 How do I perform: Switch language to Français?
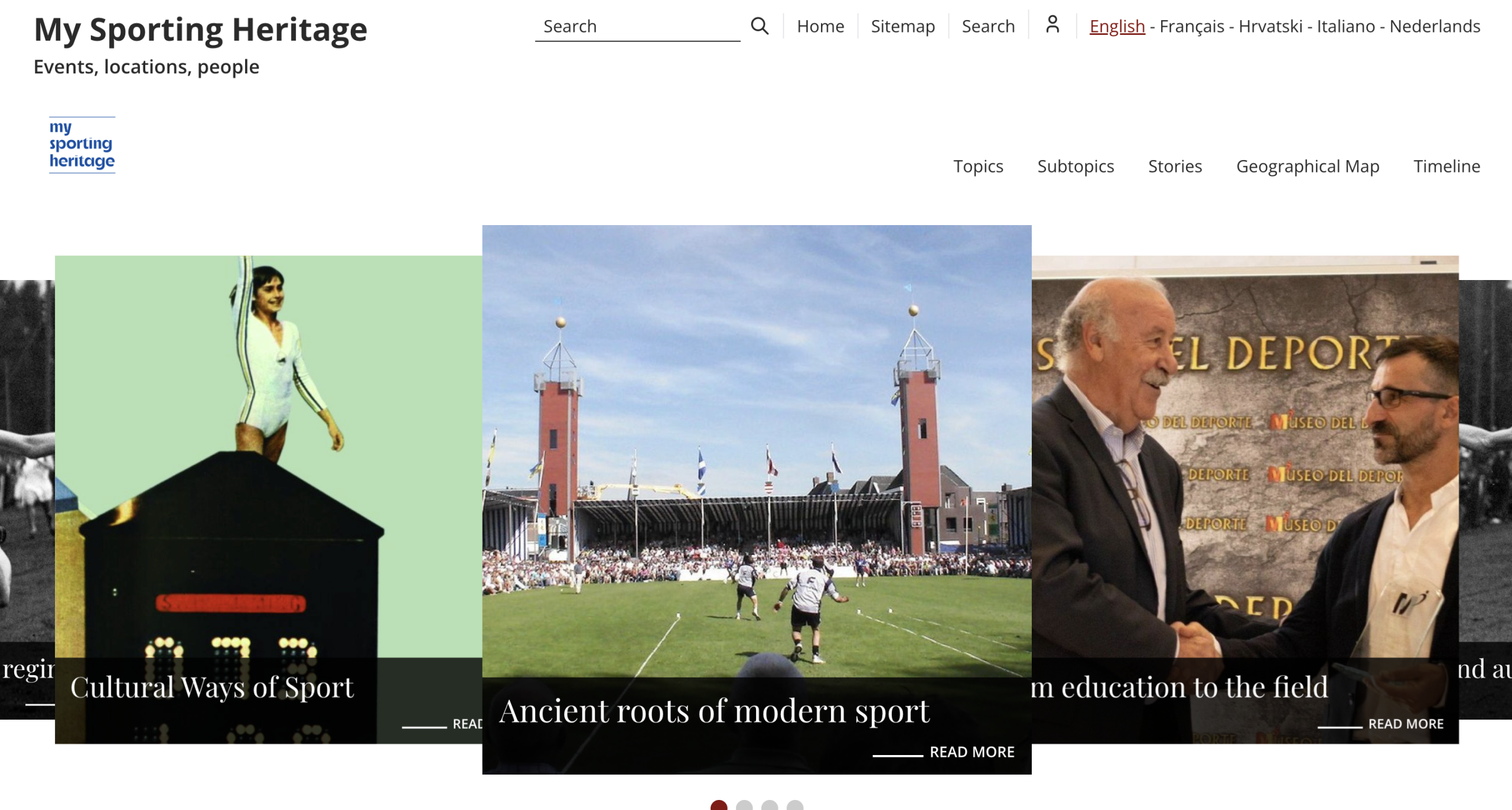[x=1191, y=26]
